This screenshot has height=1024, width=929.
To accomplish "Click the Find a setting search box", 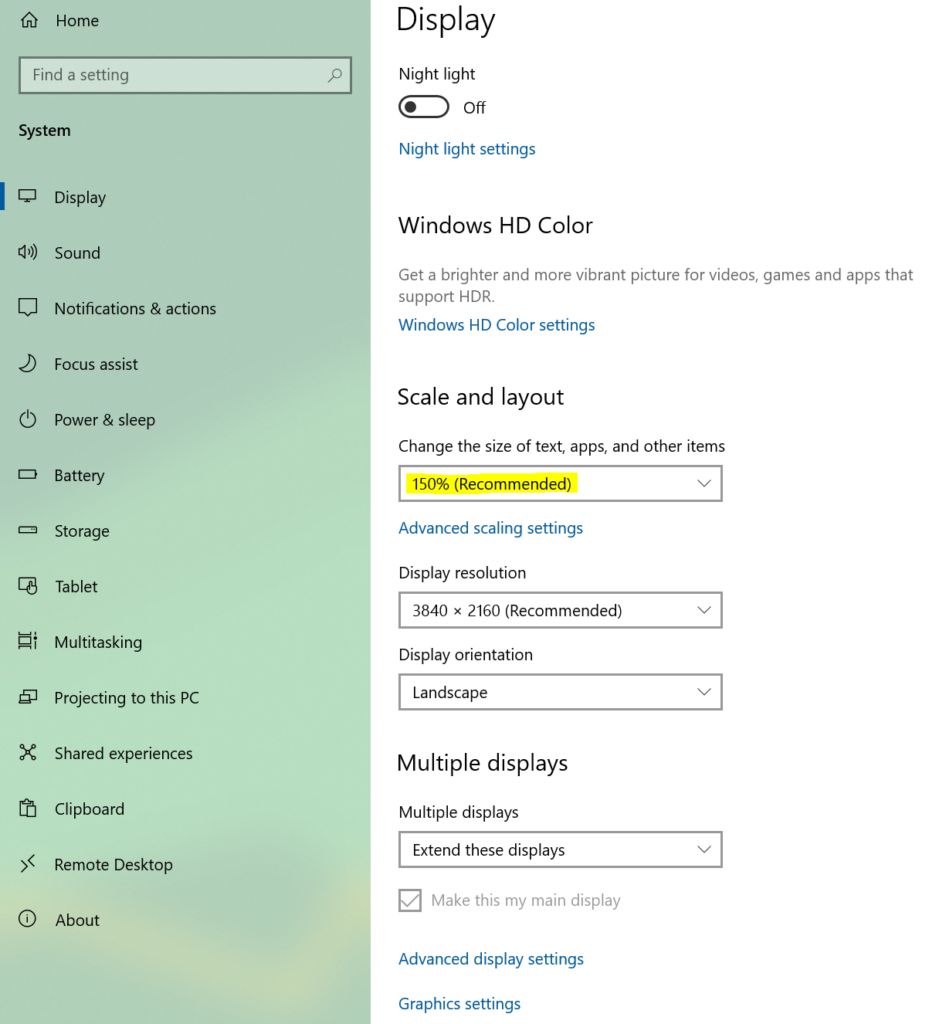I will coord(170,75).
